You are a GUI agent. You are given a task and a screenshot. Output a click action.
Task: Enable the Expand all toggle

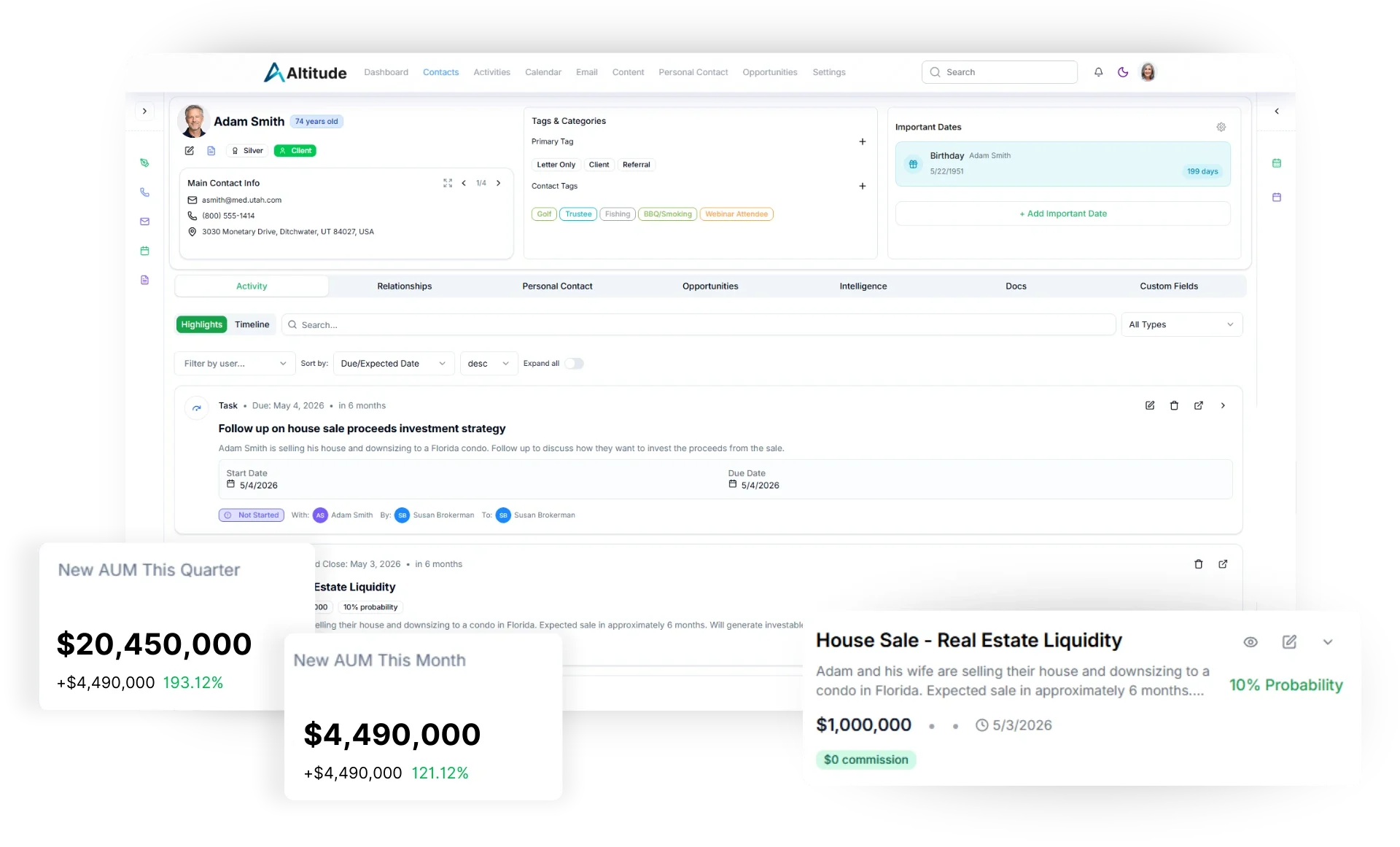click(x=575, y=363)
